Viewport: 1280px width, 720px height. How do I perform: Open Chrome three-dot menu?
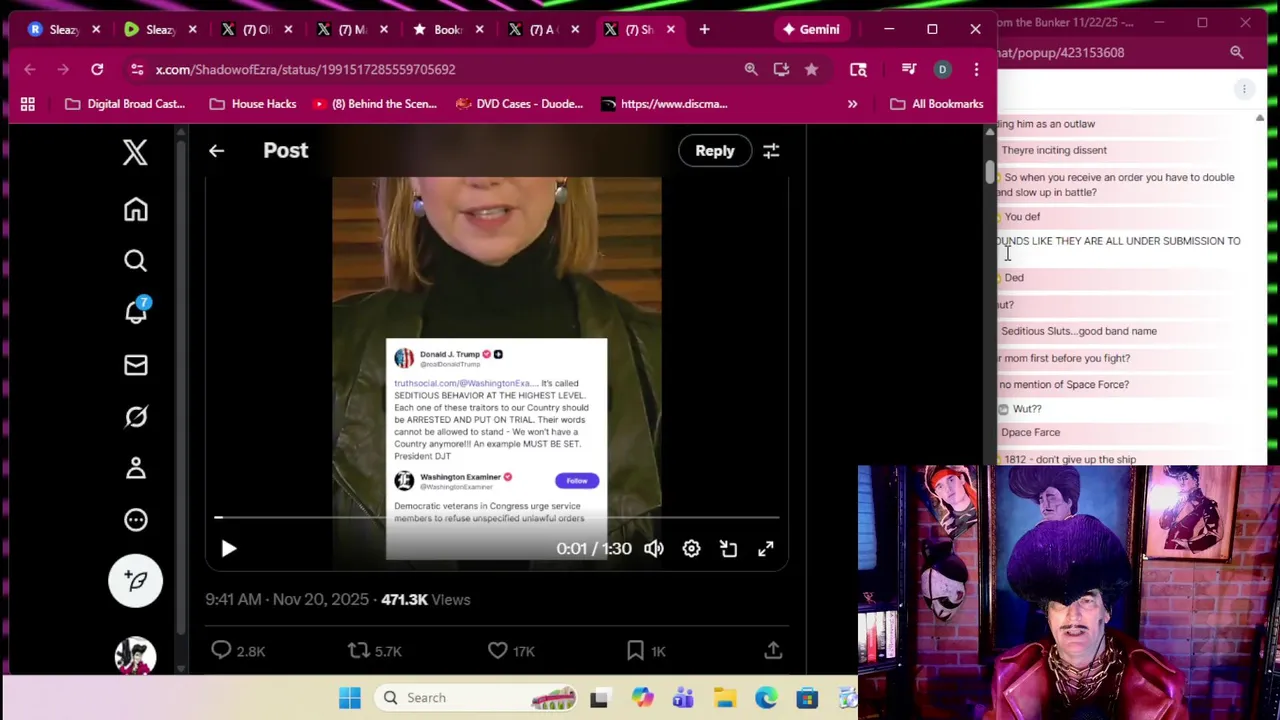click(x=976, y=69)
